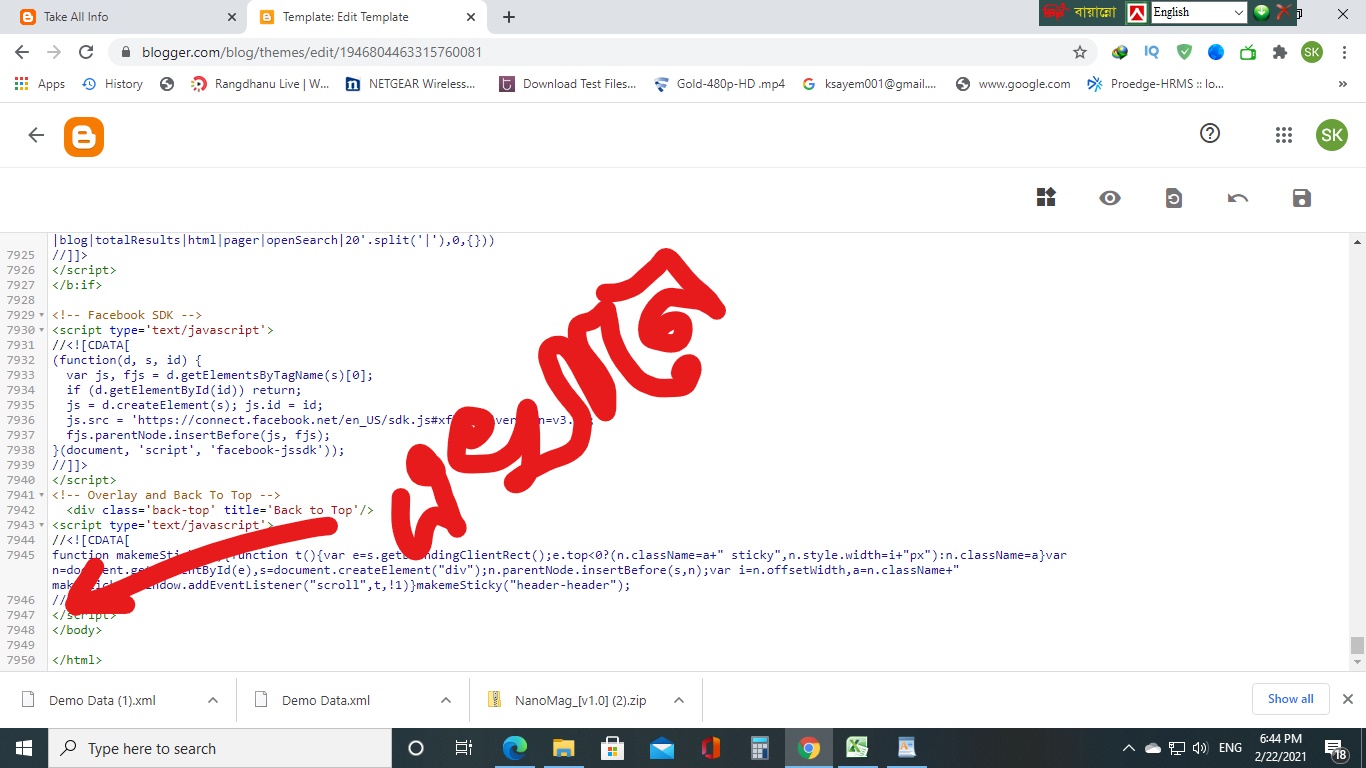Open the Extensions puzzle piece menu
Image resolution: width=1366 pixels, height=768 pixels.
[1279, 52]
